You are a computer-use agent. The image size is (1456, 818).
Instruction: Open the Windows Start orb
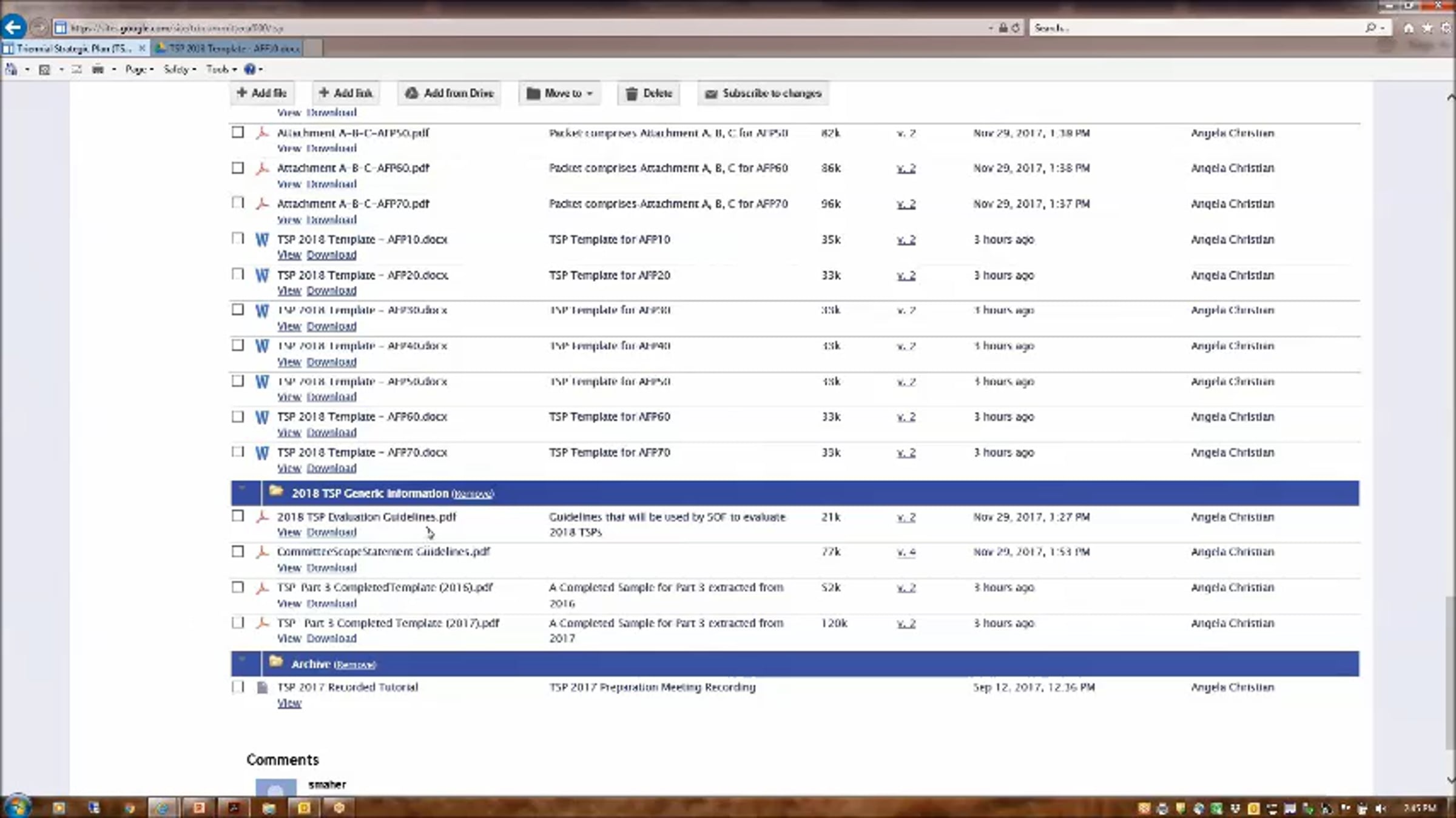pos(17,806)
